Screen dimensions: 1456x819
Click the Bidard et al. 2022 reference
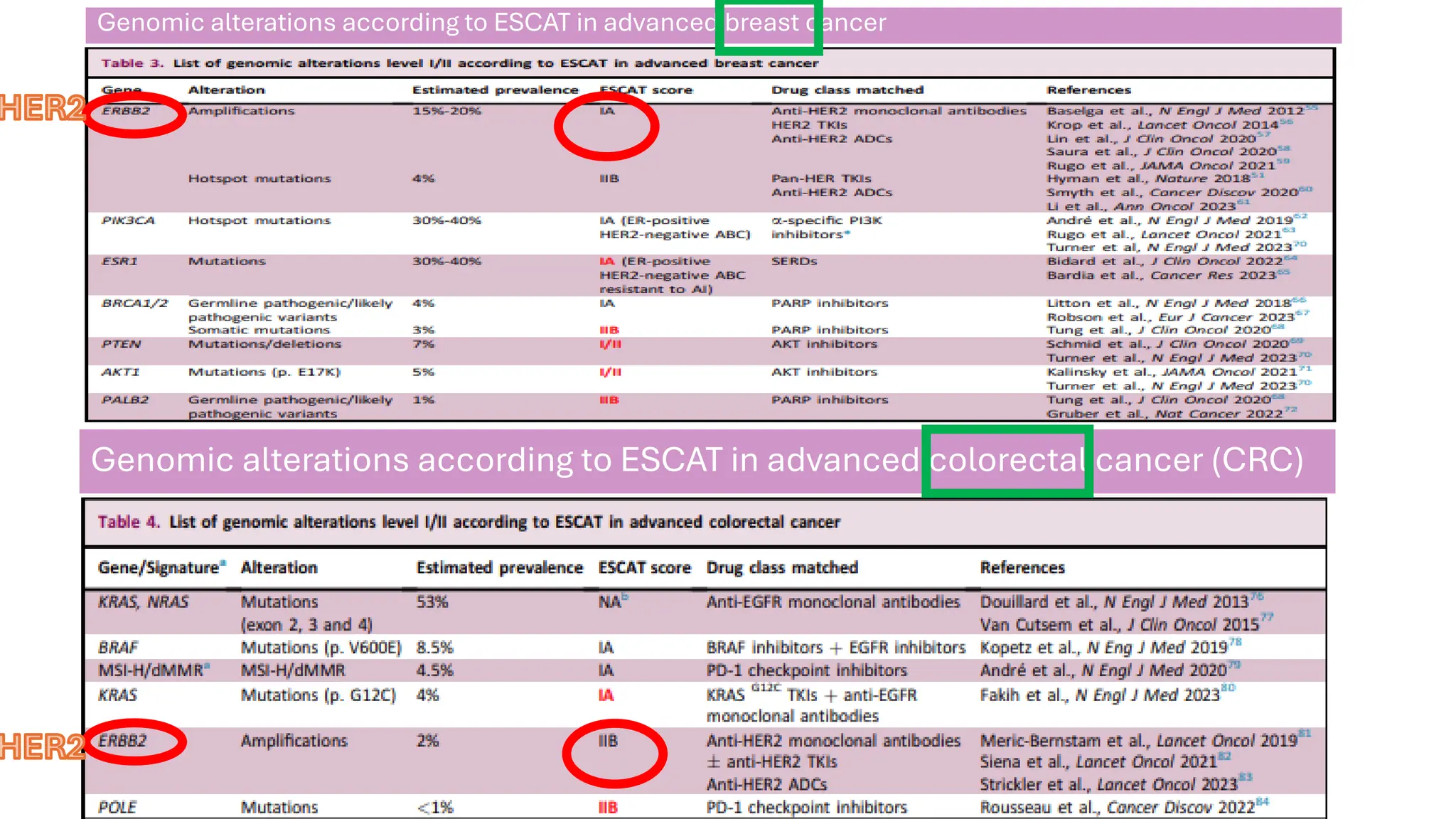(1172, 262)
